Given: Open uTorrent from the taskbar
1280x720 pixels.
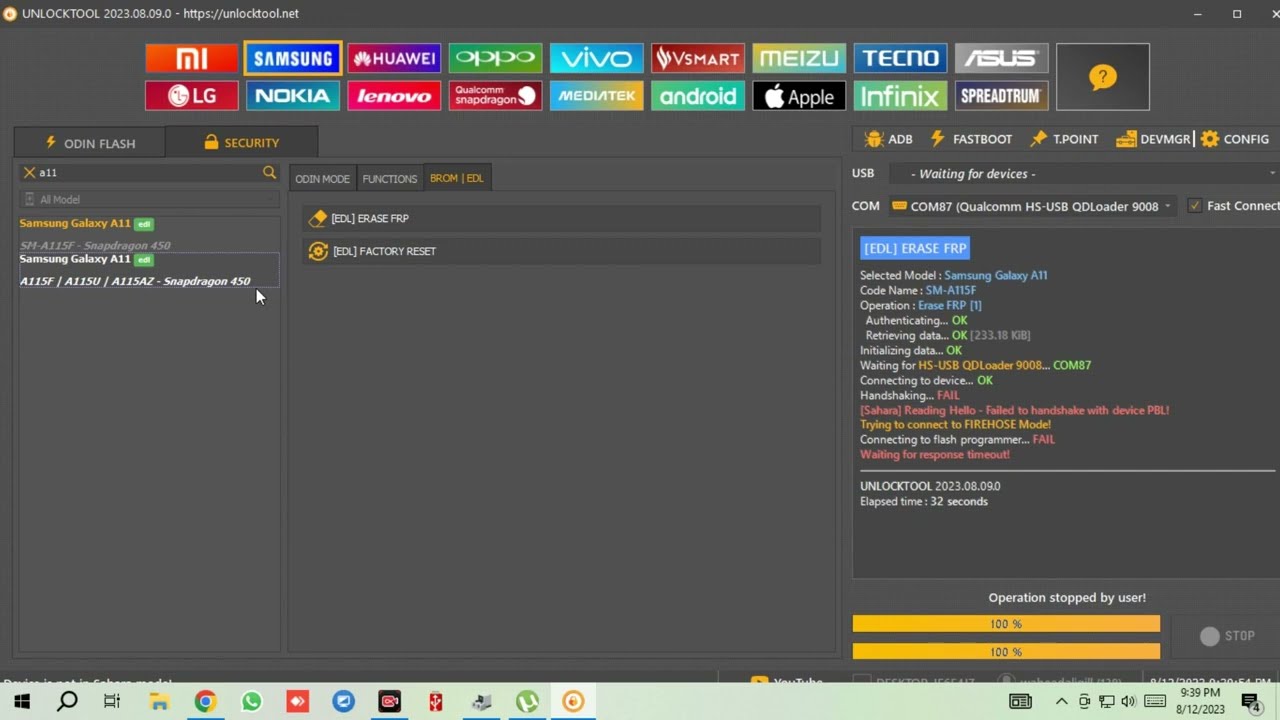Looking at the screenshot, I should (x=527, y=702).
